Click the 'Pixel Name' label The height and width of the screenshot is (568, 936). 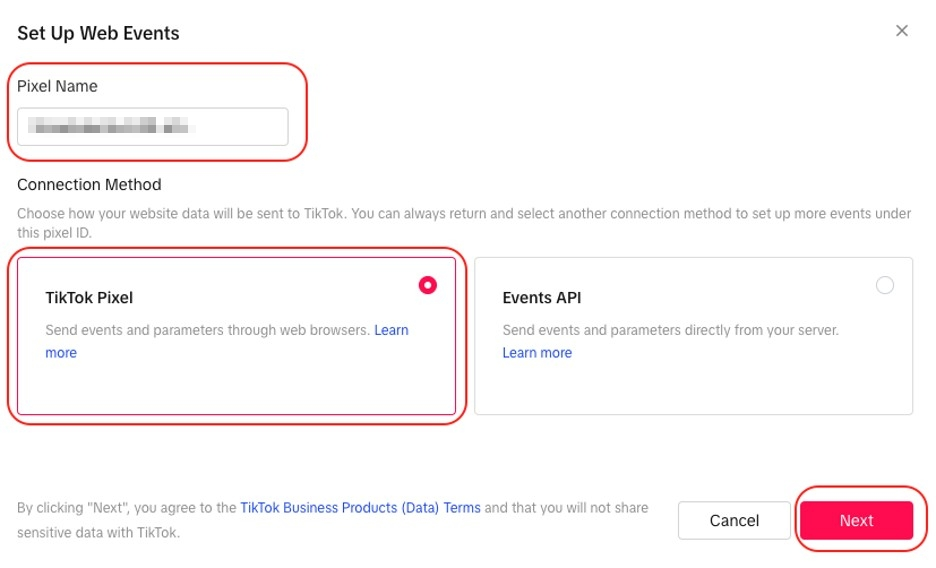point(57,87)
